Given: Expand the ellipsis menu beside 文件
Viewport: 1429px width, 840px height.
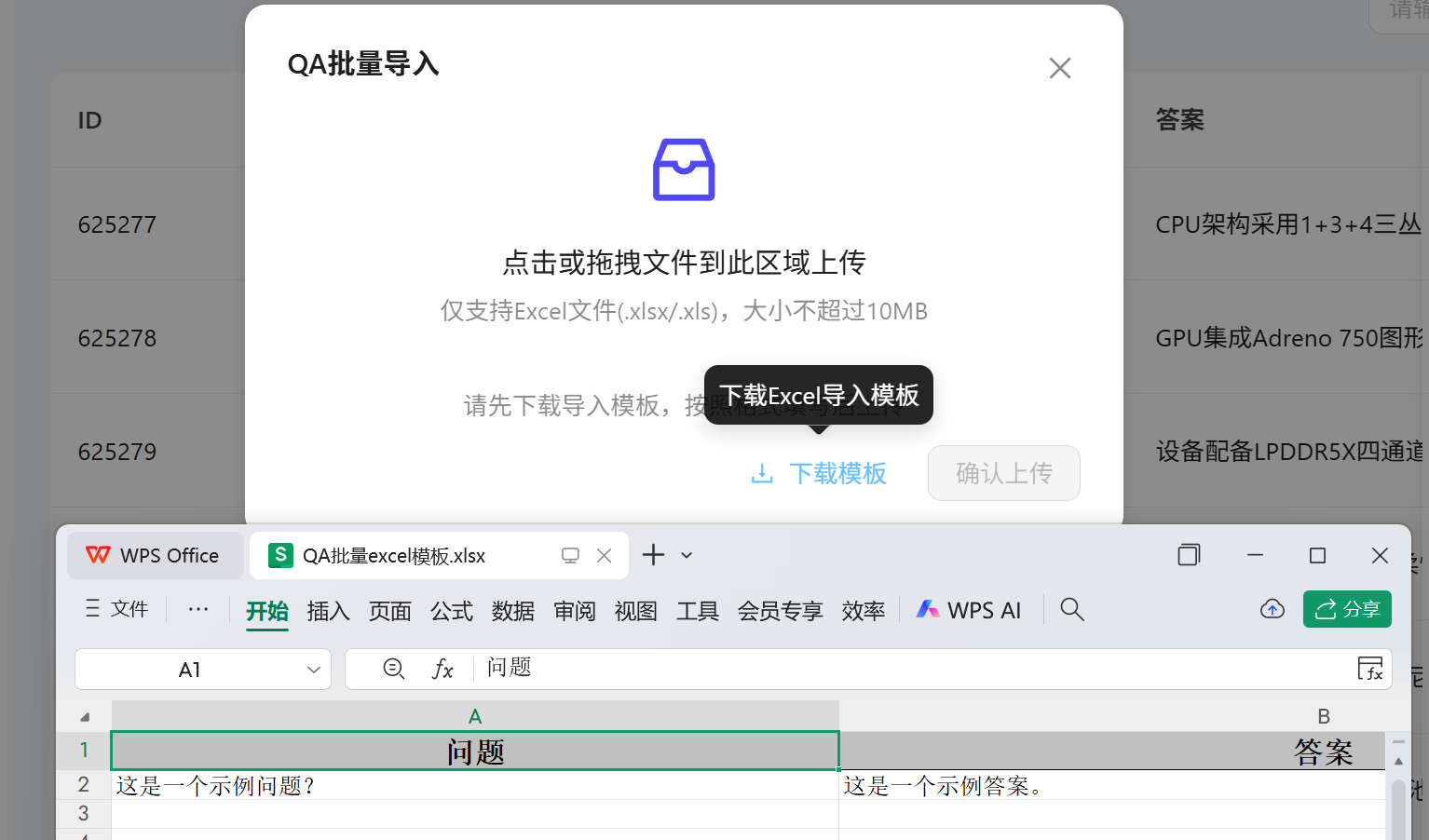Looking at the screenshot, I should pyautogui.click(x=197, y=609).
